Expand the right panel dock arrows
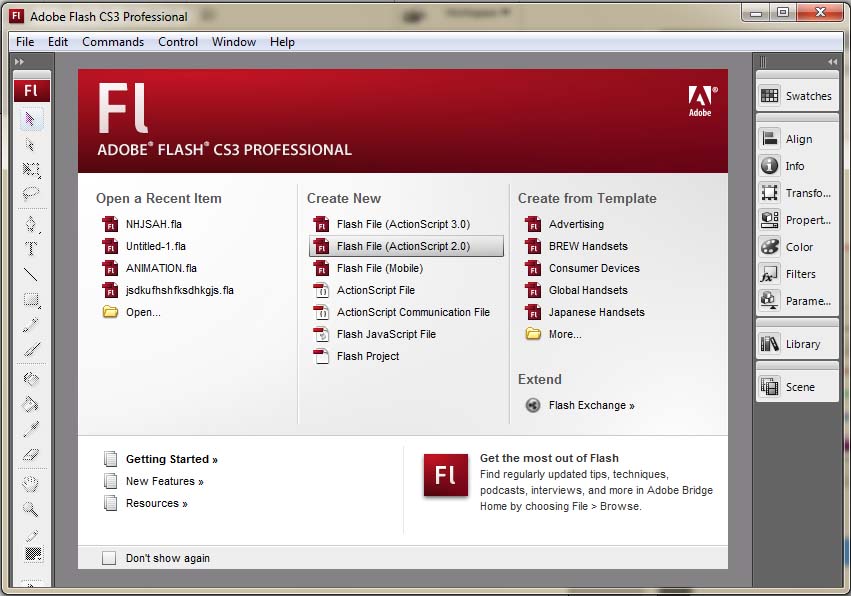The width and height of the screenshot is (851, 596). (x=832, y=62)
